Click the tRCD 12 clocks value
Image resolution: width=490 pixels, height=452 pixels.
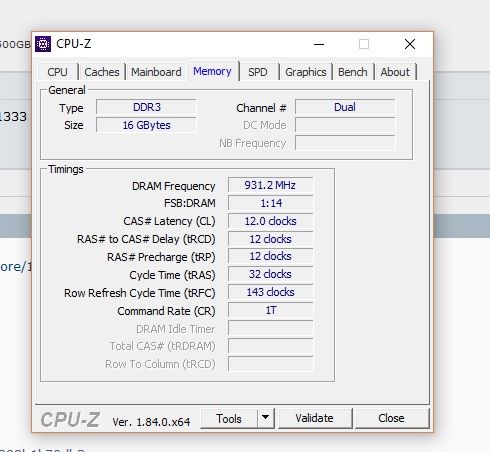[270, 239]
